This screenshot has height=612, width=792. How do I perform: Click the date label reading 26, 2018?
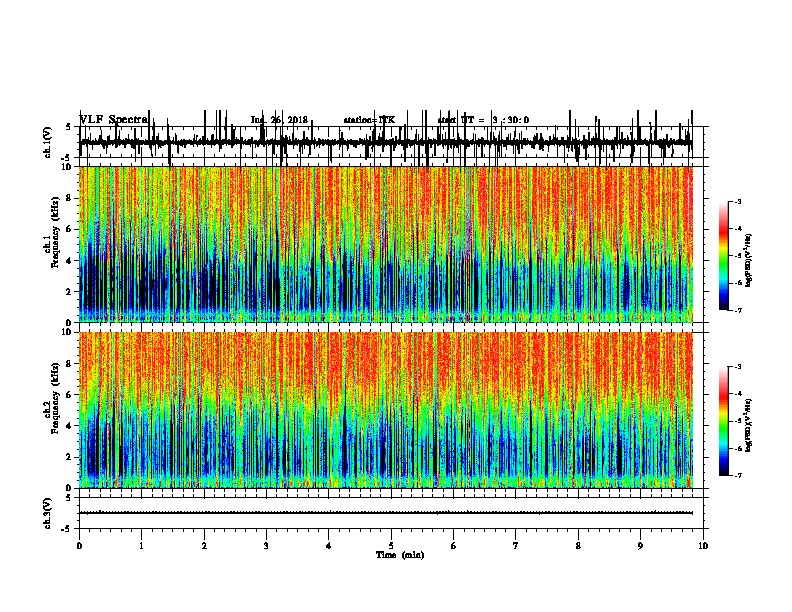(x=290, y=120)
